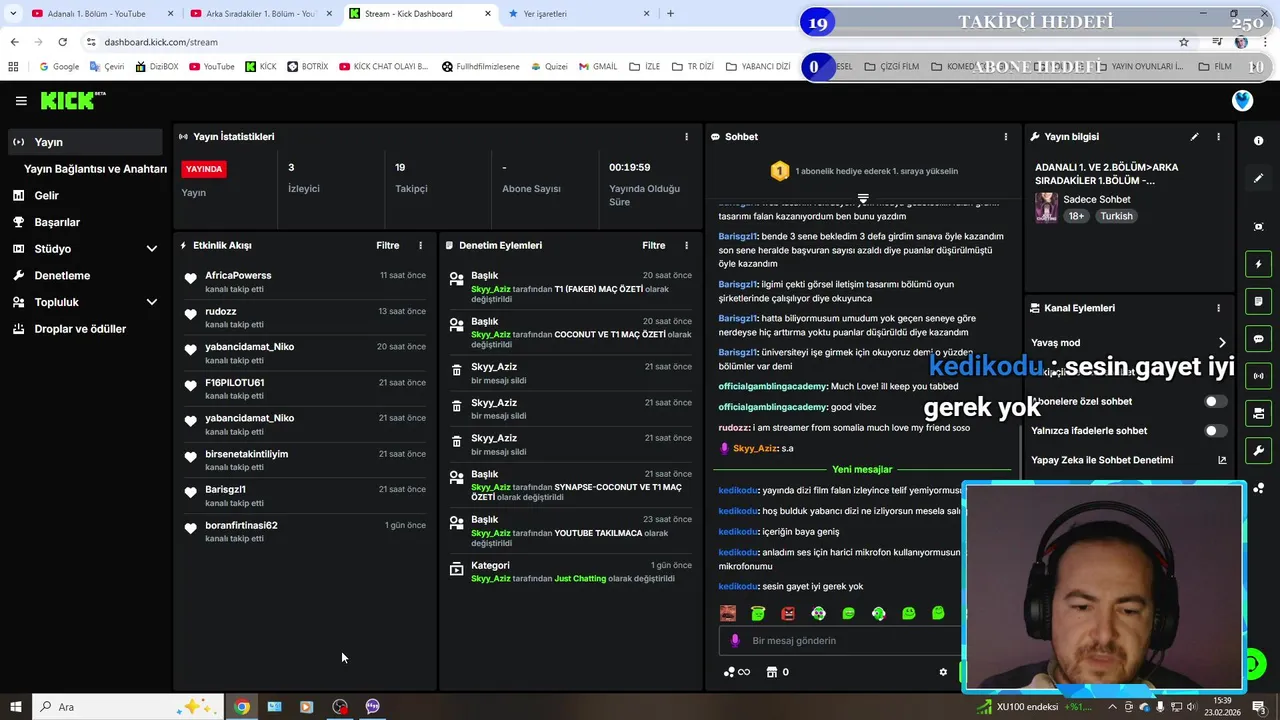Open the Windows Start menu

click(x=15, y=707)
